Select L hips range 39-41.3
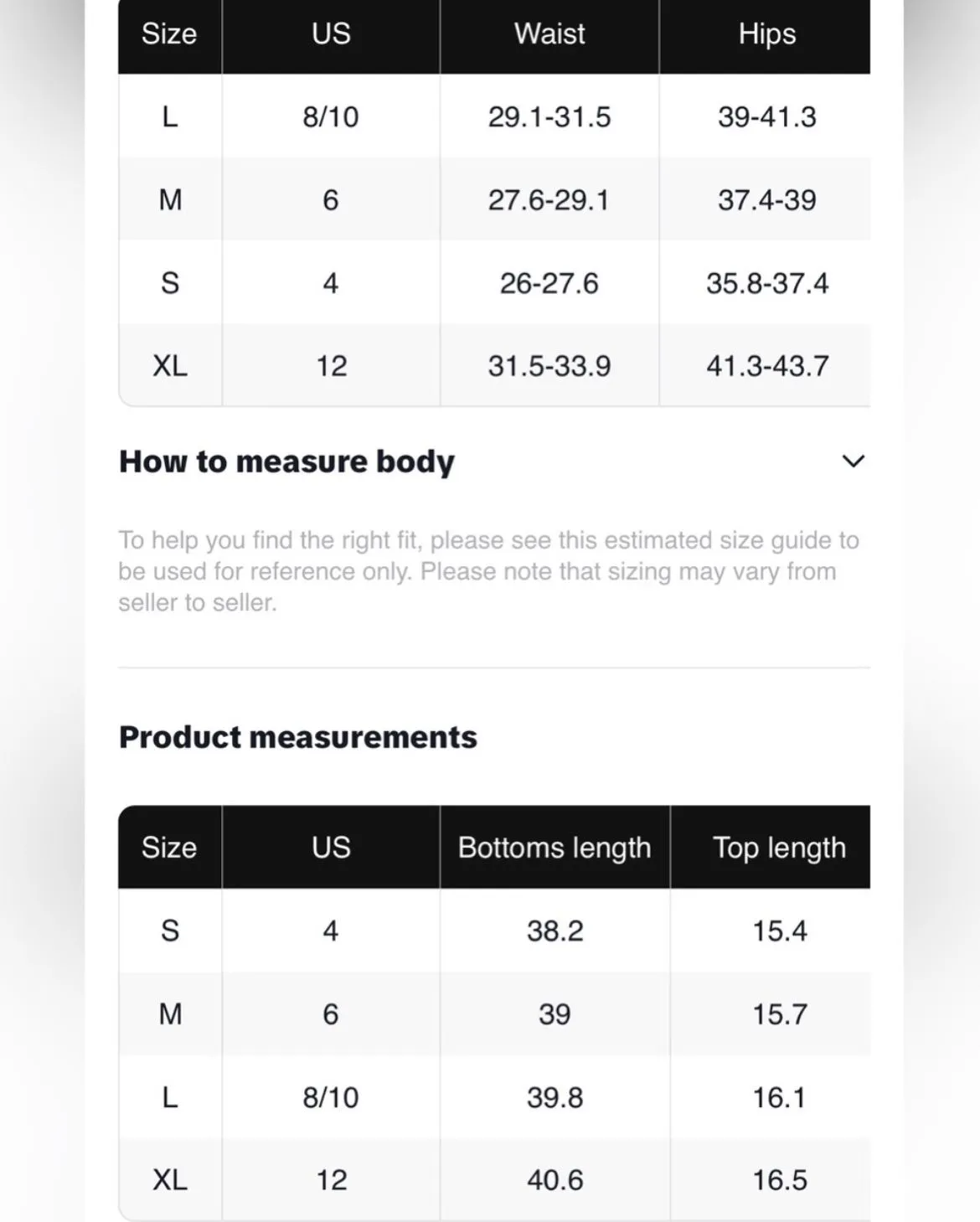 pyautogui.click(x=767, y=116)
